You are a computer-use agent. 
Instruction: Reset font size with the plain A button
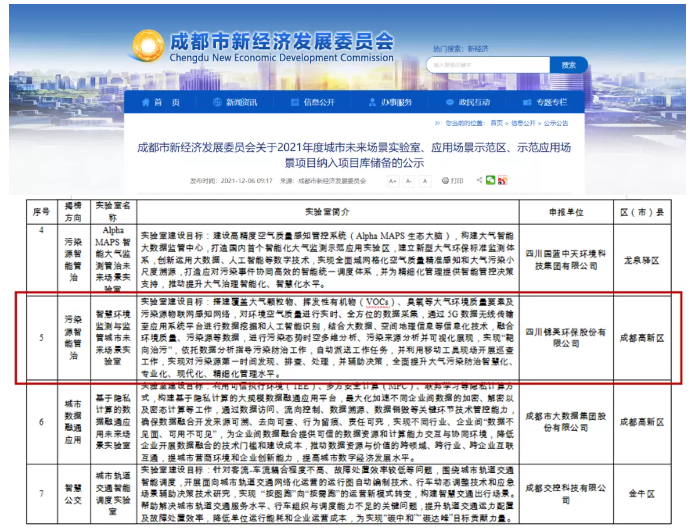pyautogui.click(x=425, y=181)
